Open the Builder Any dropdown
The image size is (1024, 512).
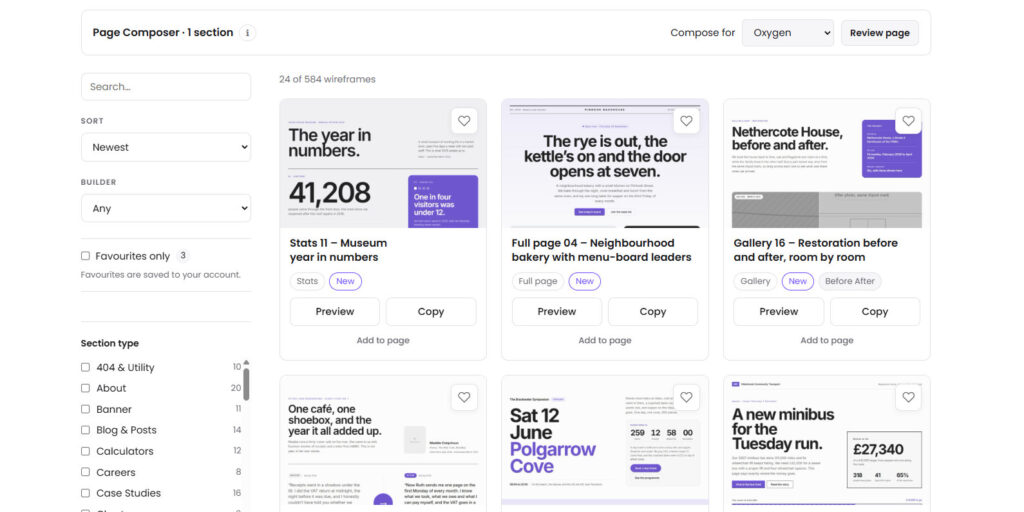pos(166,208)
